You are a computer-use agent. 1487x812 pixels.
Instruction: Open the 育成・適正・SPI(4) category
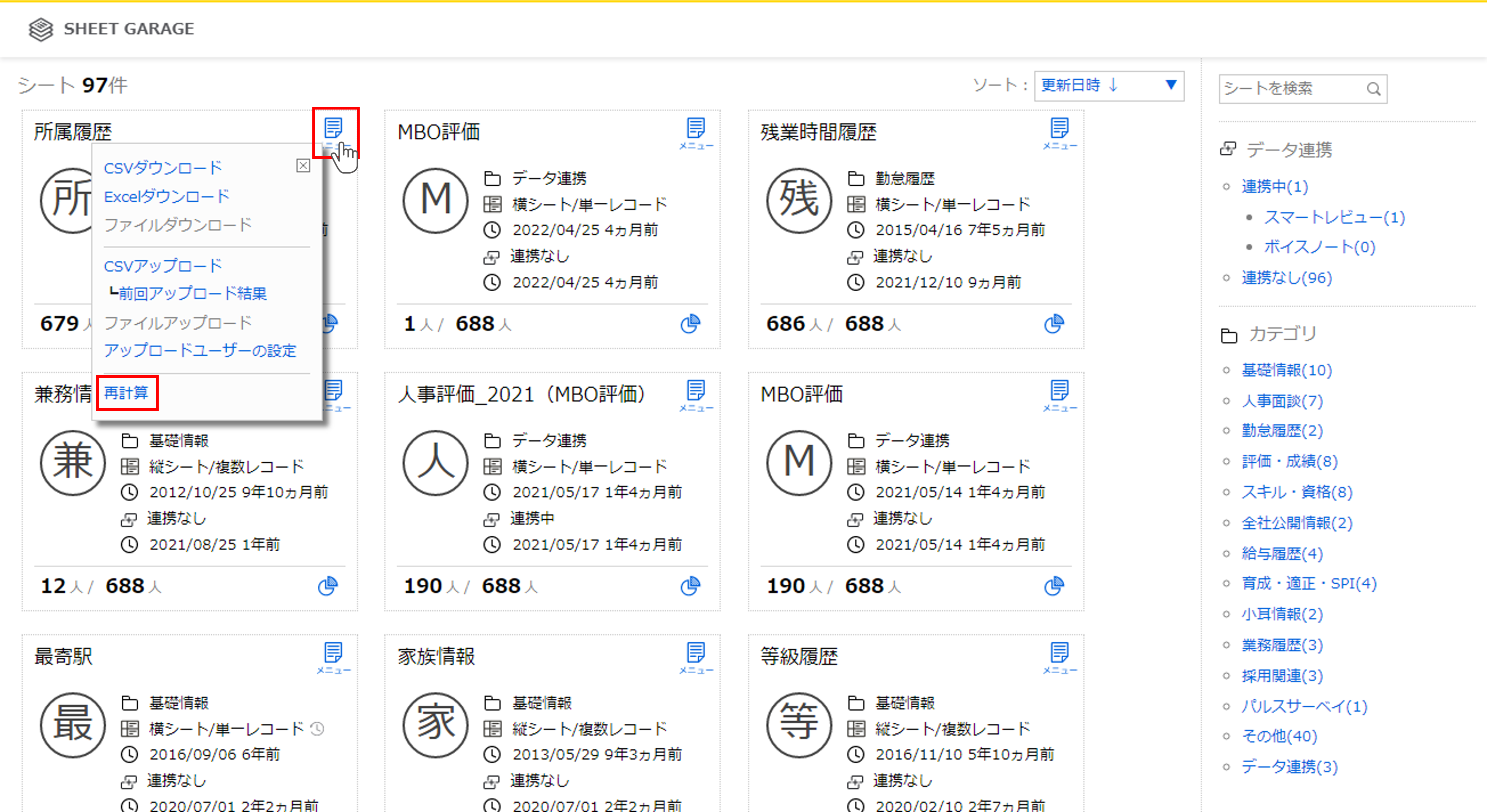(x=1309, y=583)
